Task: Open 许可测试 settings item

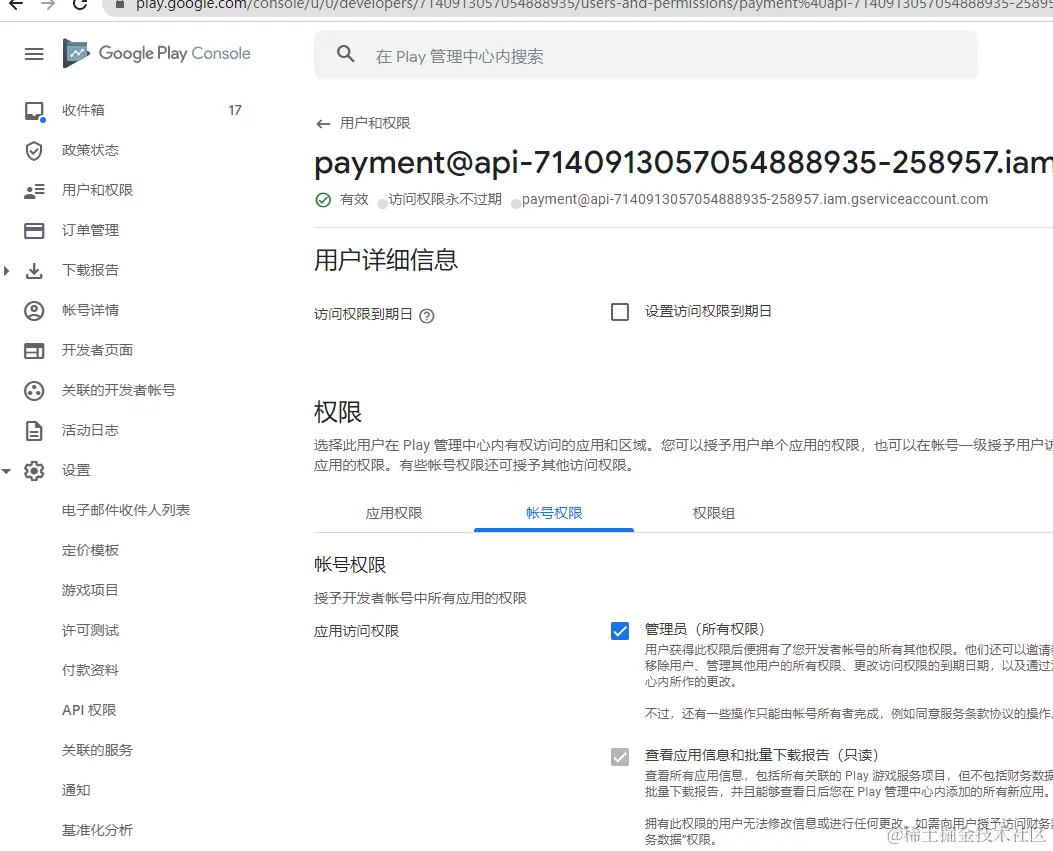Action: click(x=90, y=630)
